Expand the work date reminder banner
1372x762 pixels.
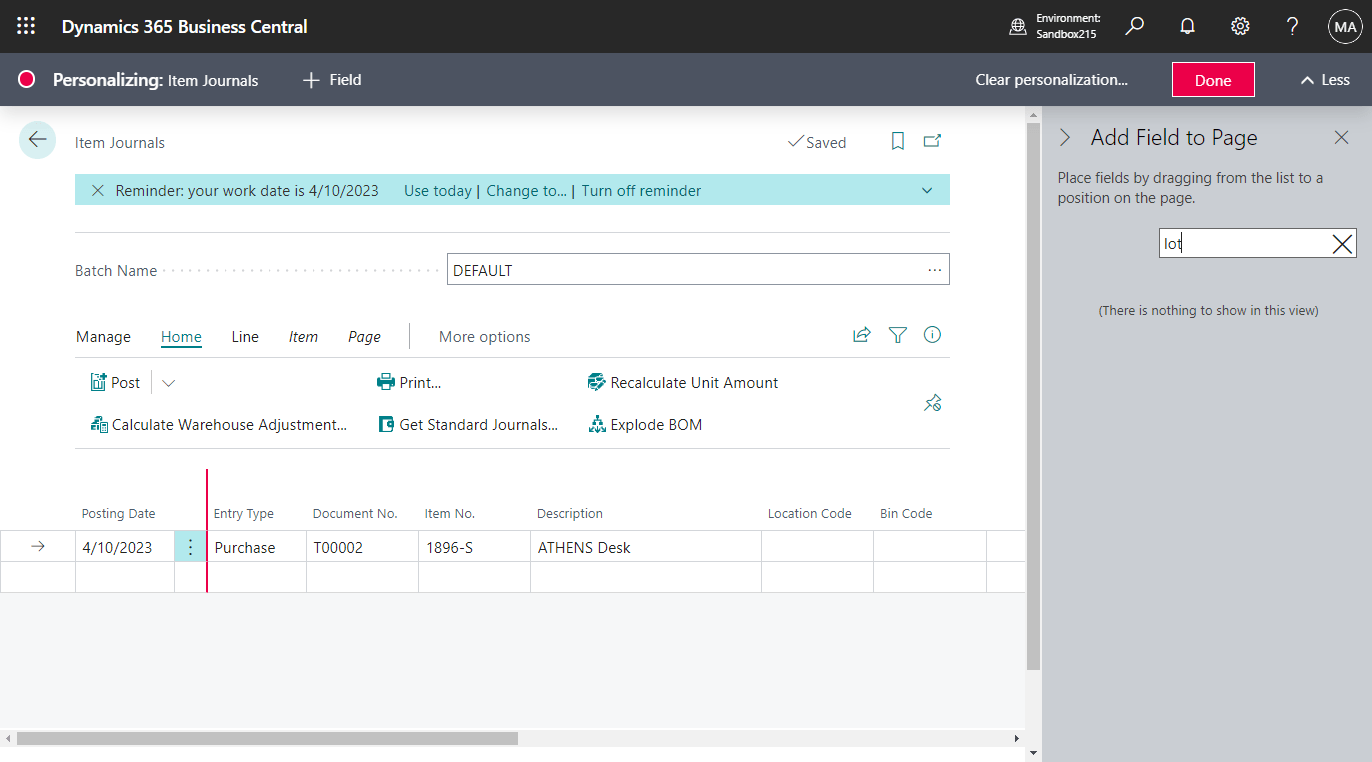926,189
